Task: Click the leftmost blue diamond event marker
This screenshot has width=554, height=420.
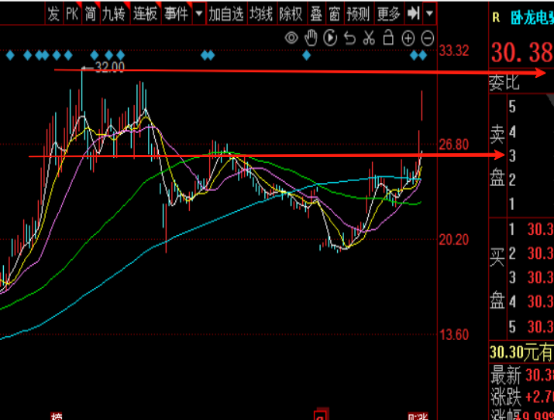Action: tap(10, 55)
